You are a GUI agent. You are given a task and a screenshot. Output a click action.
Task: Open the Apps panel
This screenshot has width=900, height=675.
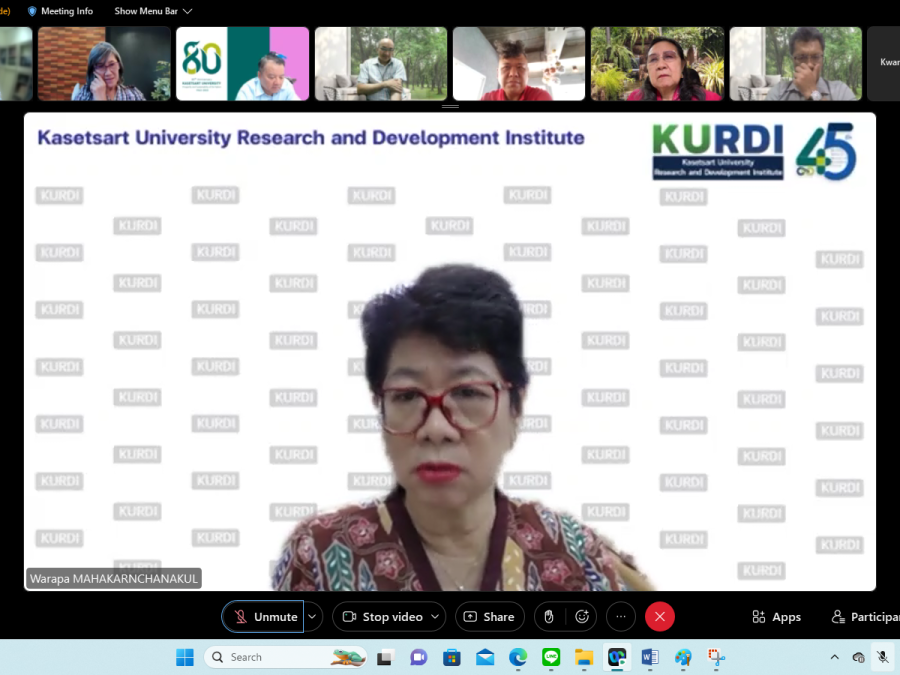click(776, 617)
